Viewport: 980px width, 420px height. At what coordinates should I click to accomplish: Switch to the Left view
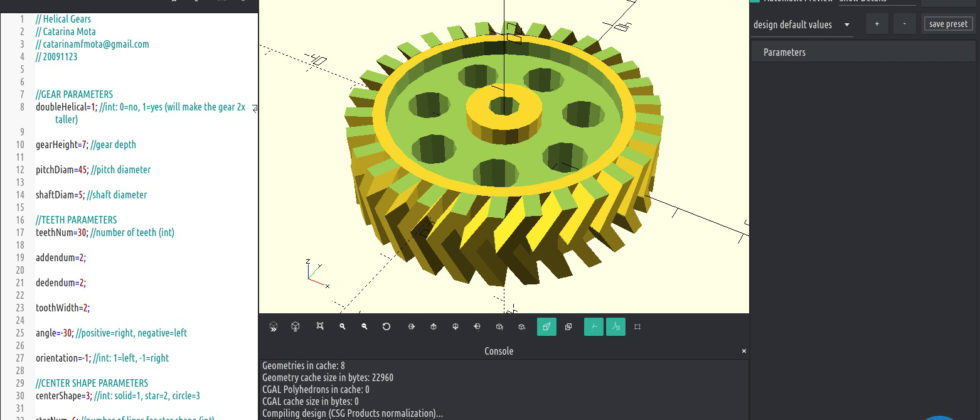coord(477,326)
